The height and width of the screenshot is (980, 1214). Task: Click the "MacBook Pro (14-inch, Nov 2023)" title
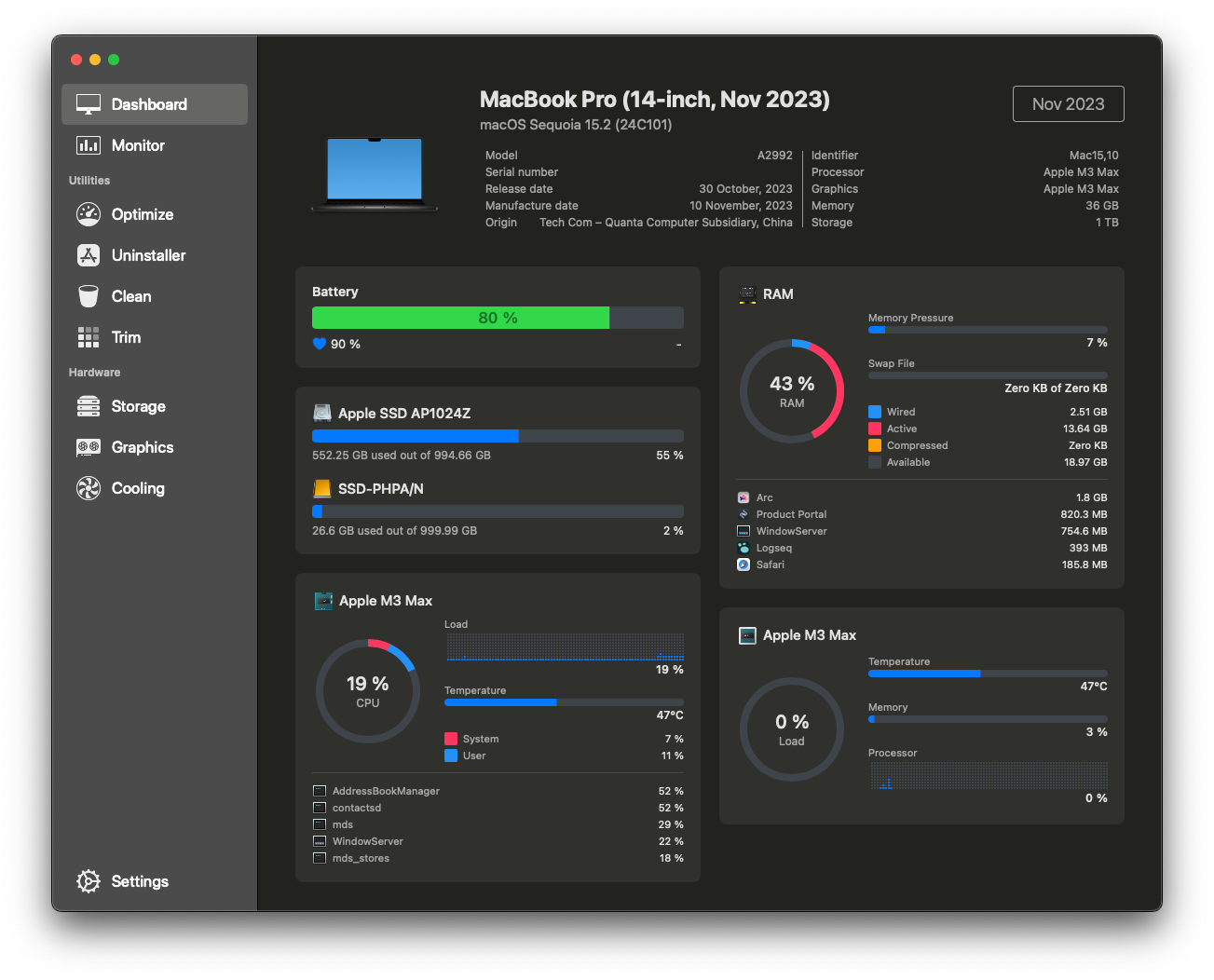pos(655,100)
